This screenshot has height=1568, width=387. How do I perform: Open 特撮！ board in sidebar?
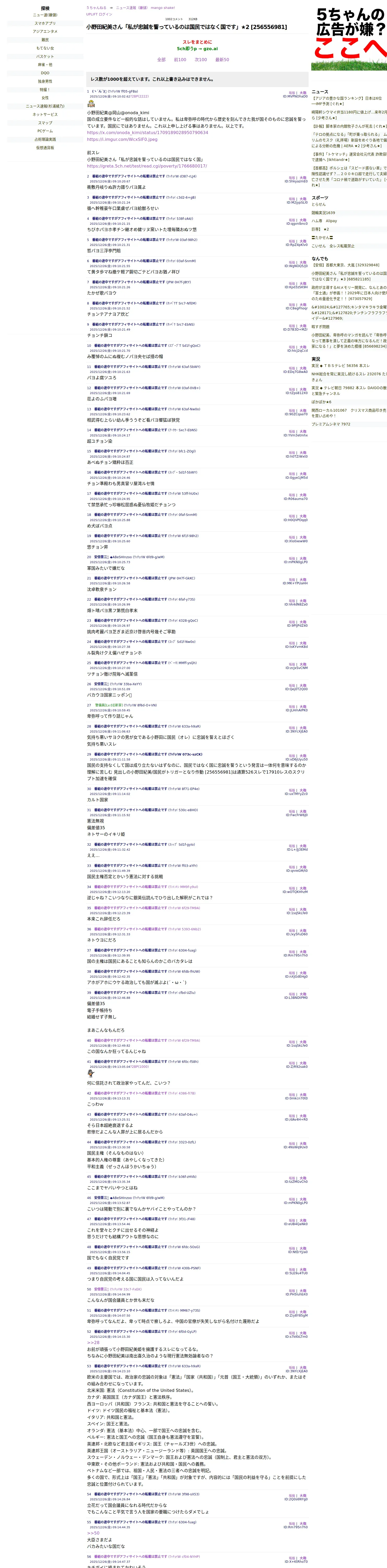[x=45, y=89]
